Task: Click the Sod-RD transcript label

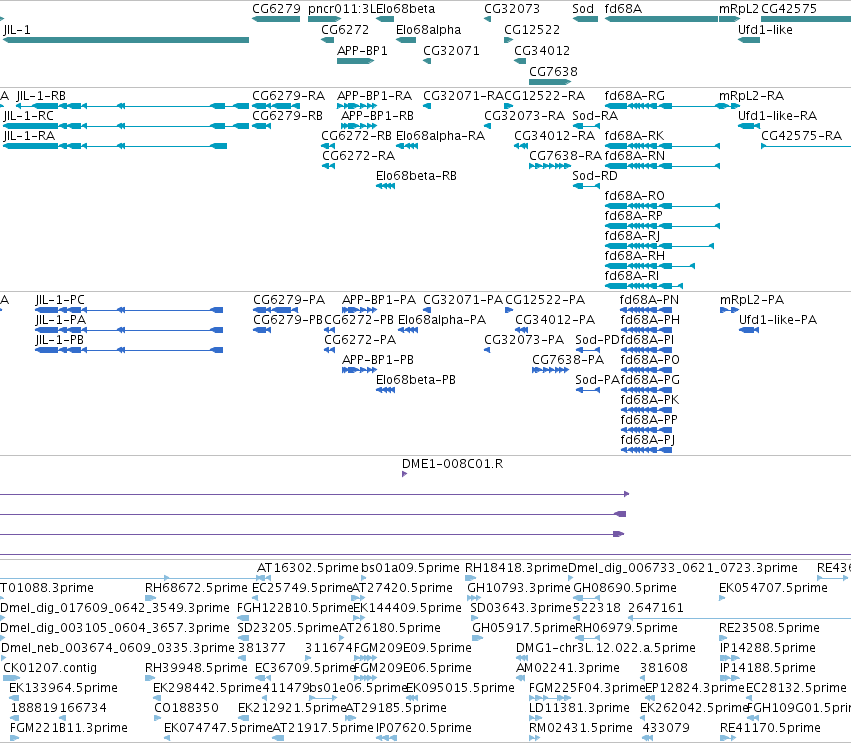Action: click(595, 176)
